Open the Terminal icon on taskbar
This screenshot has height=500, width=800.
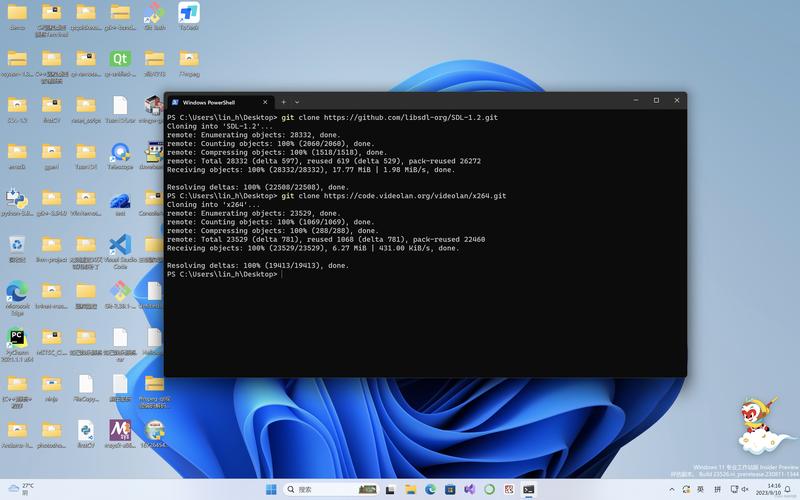coord(529,489)
